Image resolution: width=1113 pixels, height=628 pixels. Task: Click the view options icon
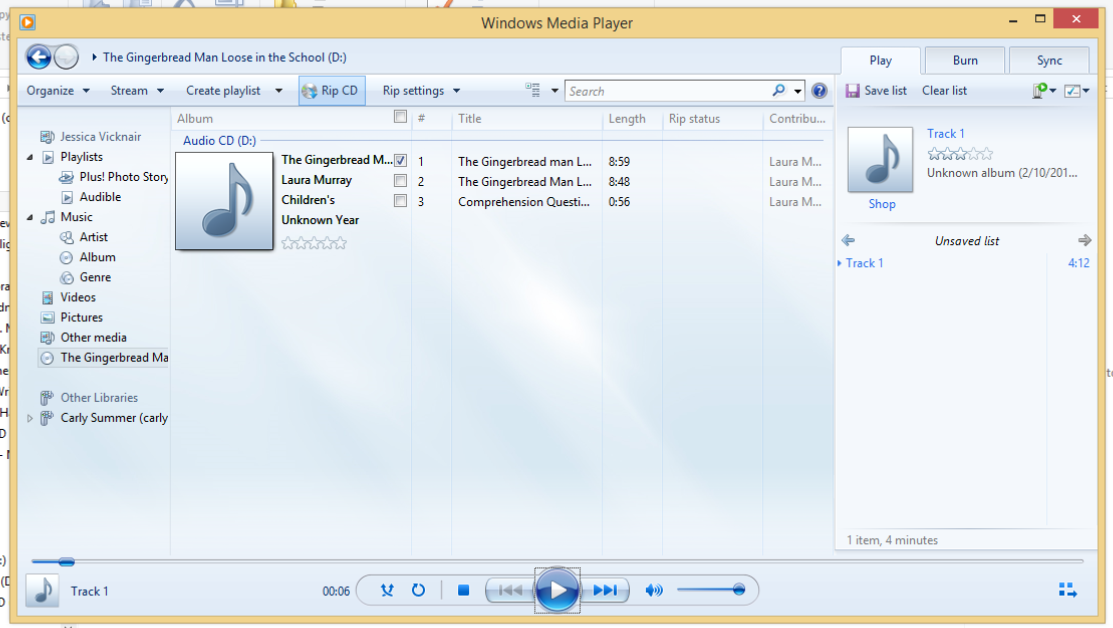[532, 89]
